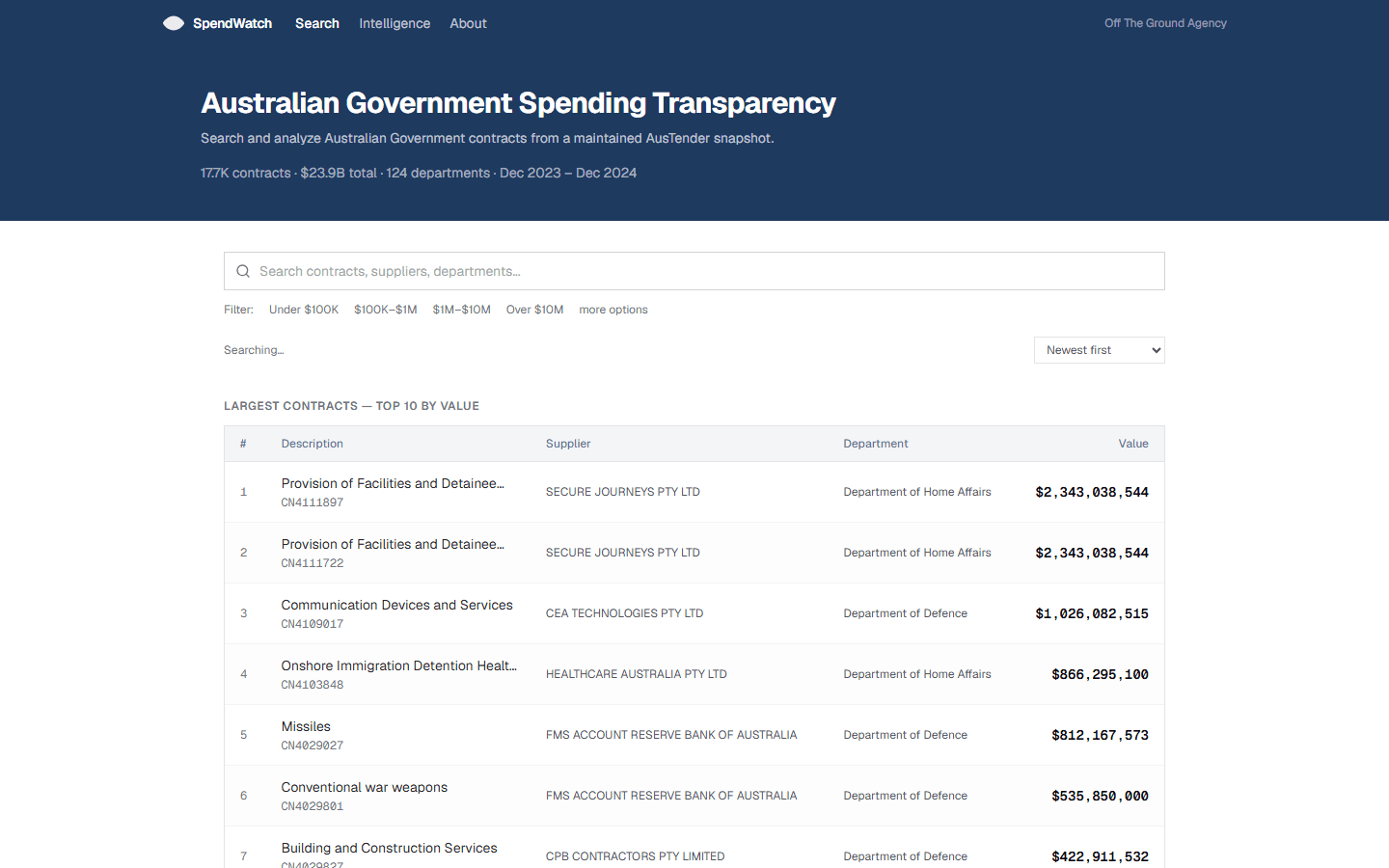Click the SpendWatch eye logo icon
This screenshot has height=868, width=1389.
(x=174, y=23)
